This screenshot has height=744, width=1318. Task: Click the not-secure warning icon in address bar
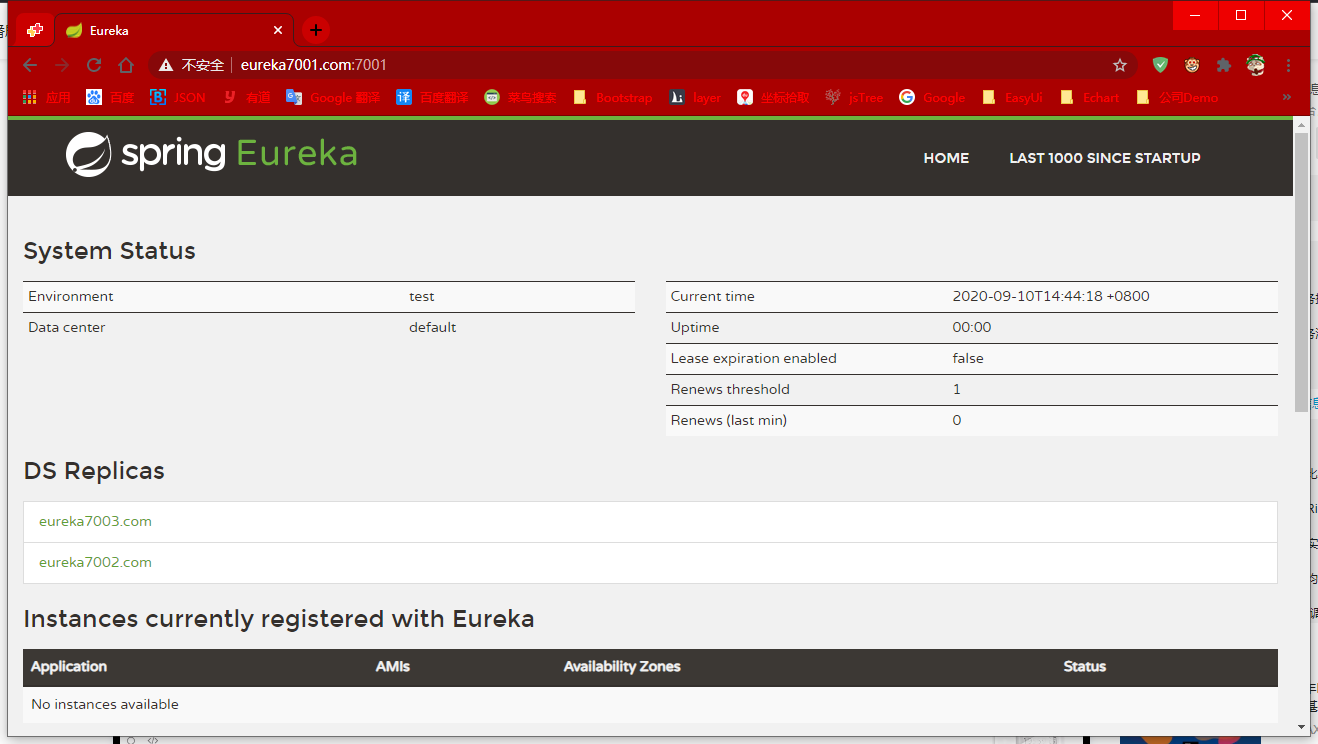point(166,65)
